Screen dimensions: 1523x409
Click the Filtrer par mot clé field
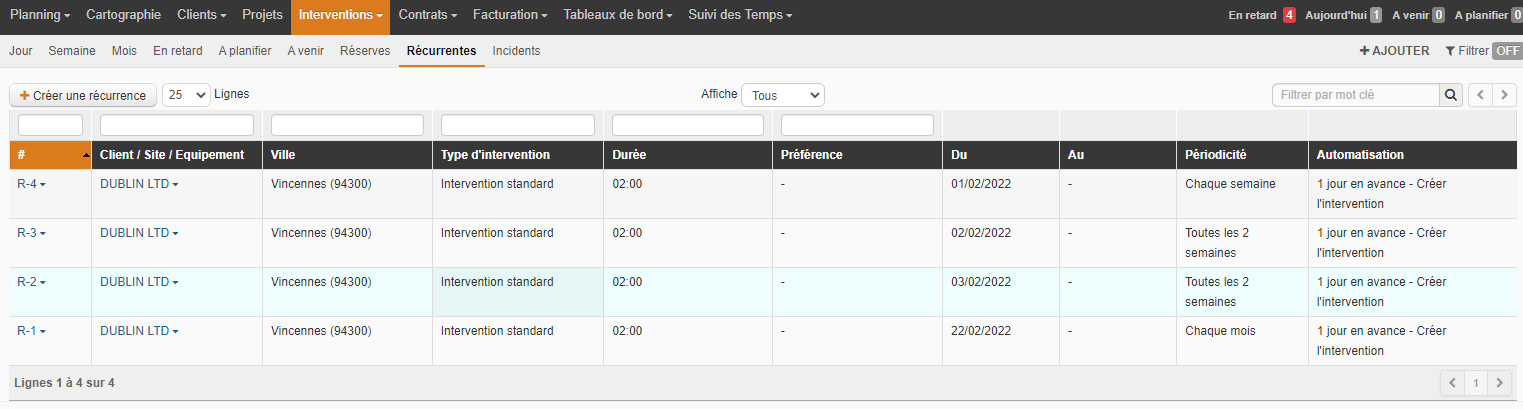(1356, 95)
